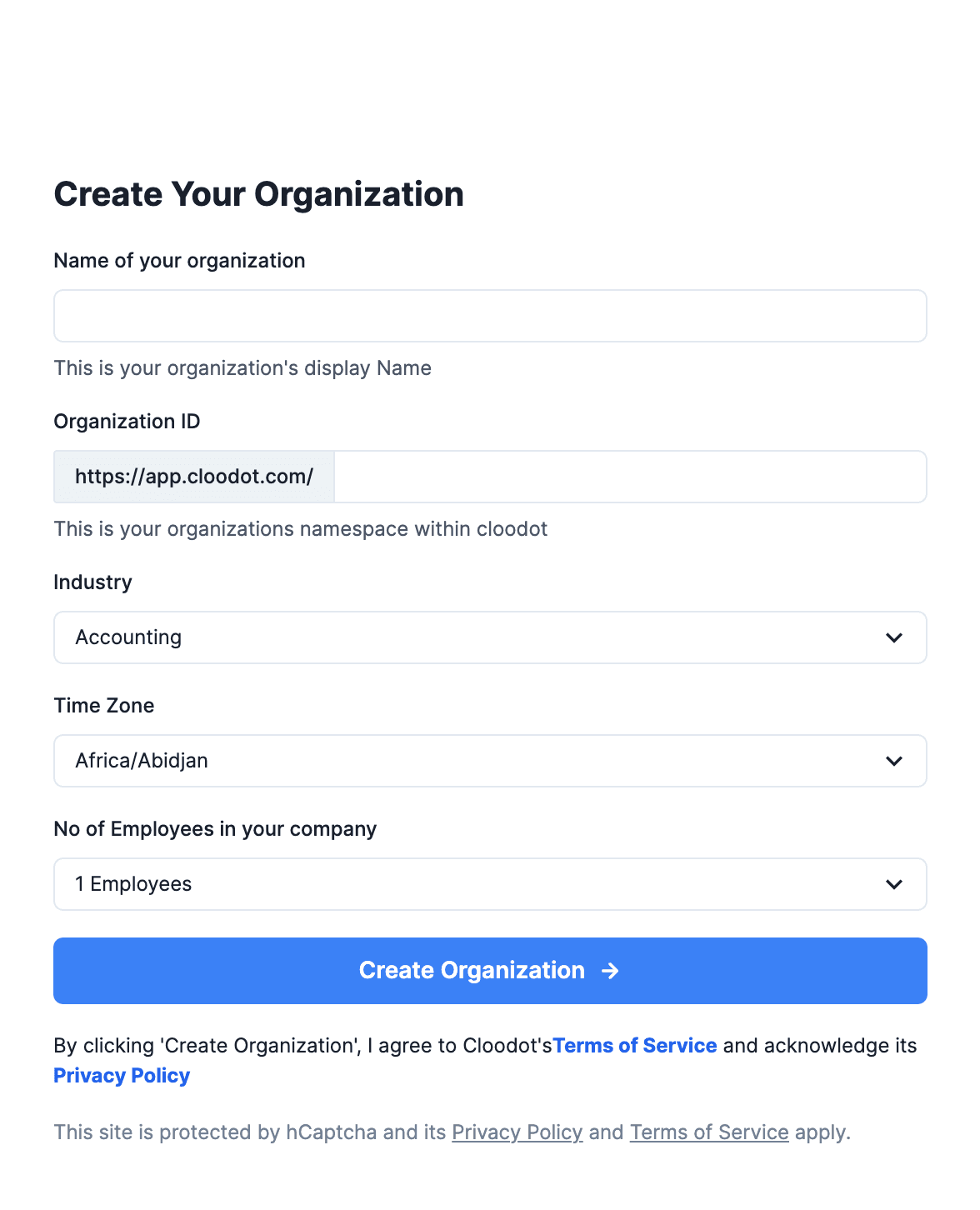Viewport: 980px width, 1210px height.
Task: Open the Time Zone dropdown showing Africa/Abidjan
Action: pos(490,761)
